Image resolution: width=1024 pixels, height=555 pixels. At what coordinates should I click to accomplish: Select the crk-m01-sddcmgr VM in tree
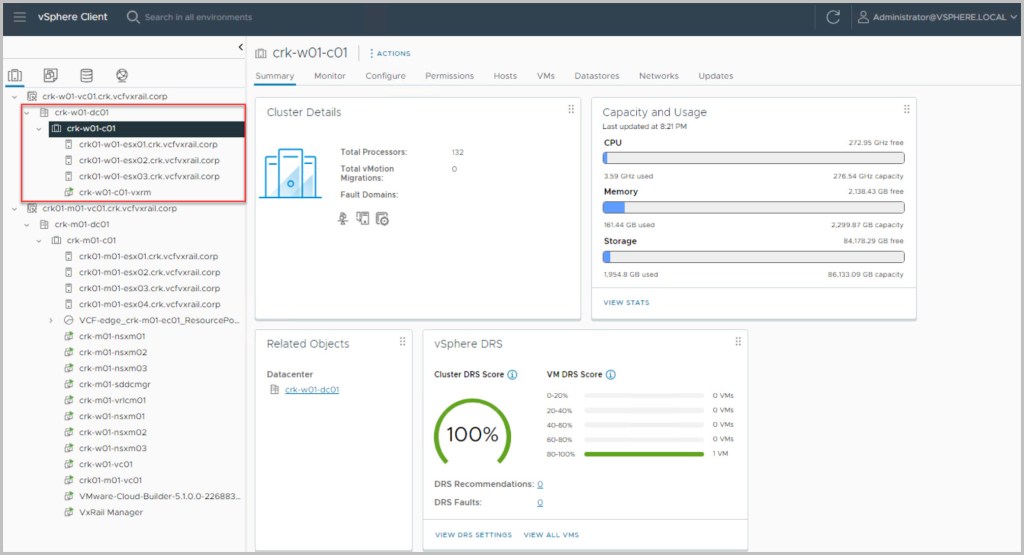(x=112, y=384)
